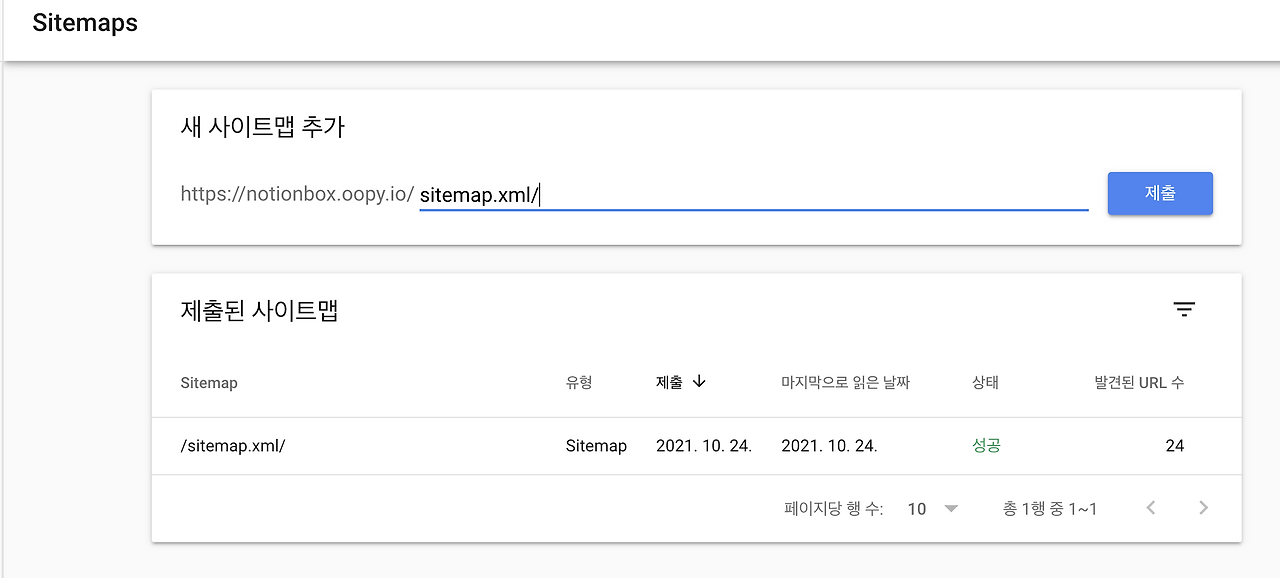Focus the sitemap.xml/ URL input field

(x=752, y=195)
